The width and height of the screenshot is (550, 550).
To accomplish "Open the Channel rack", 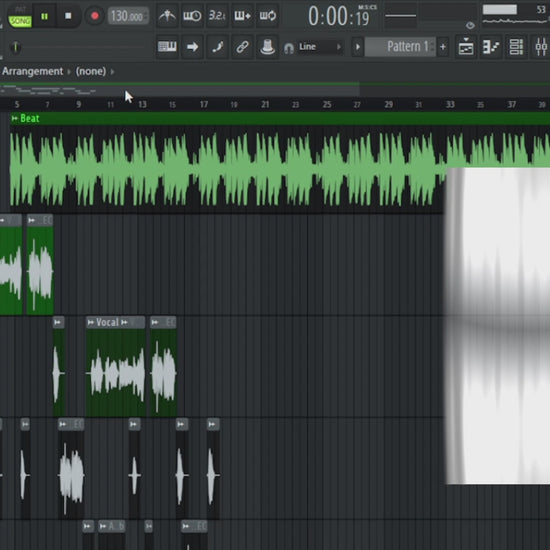I will click(x=516, y=47).
